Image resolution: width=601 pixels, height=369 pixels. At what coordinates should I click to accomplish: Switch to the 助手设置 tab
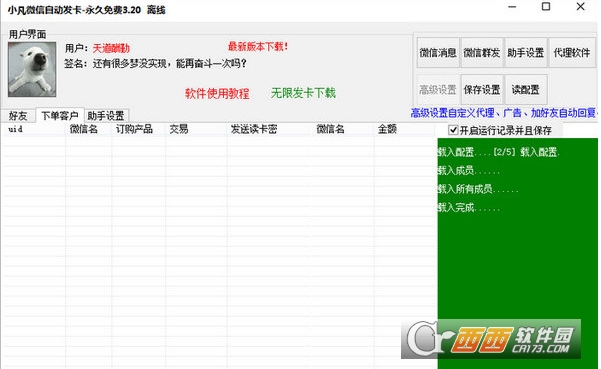click(106, 116)
